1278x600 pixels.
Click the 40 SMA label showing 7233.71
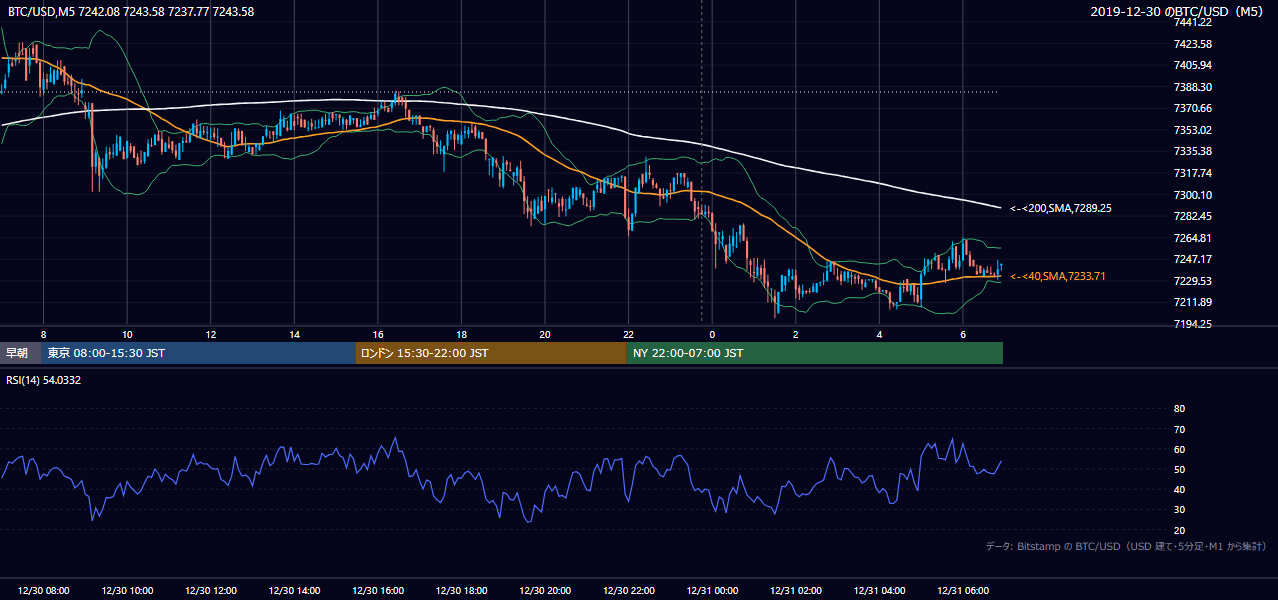(x=1058, y=276)
